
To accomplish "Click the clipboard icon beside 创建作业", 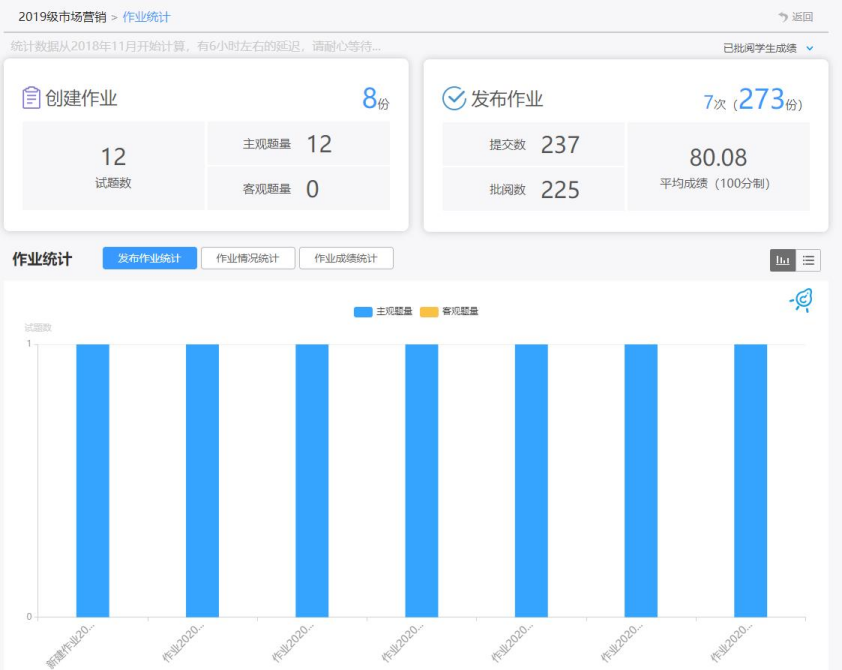I will pyautogui.click(x=31, y=98).
